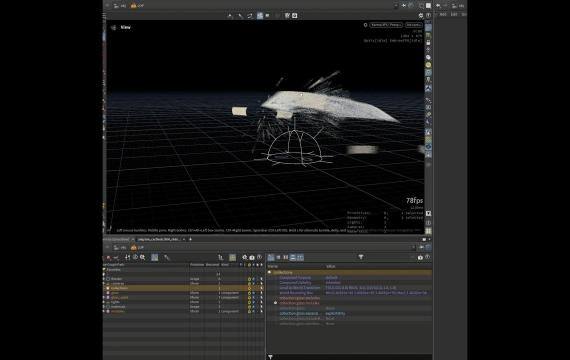Click the View label in the viewport
The height and width of the screenshot is (360, 570).
[125, 27]
